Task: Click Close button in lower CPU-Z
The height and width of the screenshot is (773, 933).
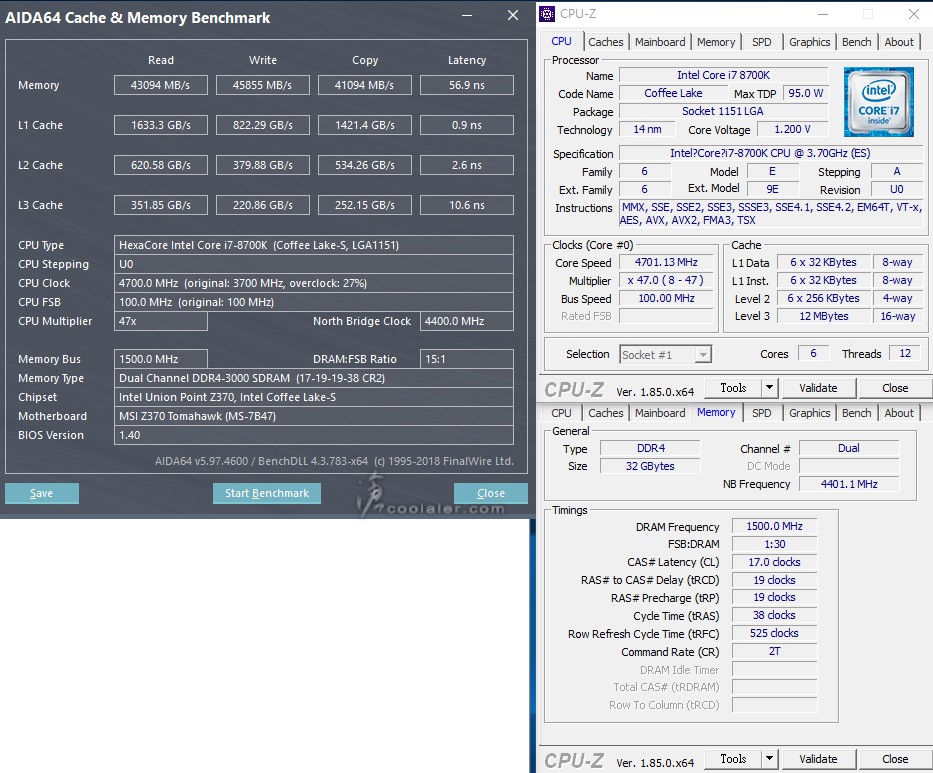Action: [895, 759]
